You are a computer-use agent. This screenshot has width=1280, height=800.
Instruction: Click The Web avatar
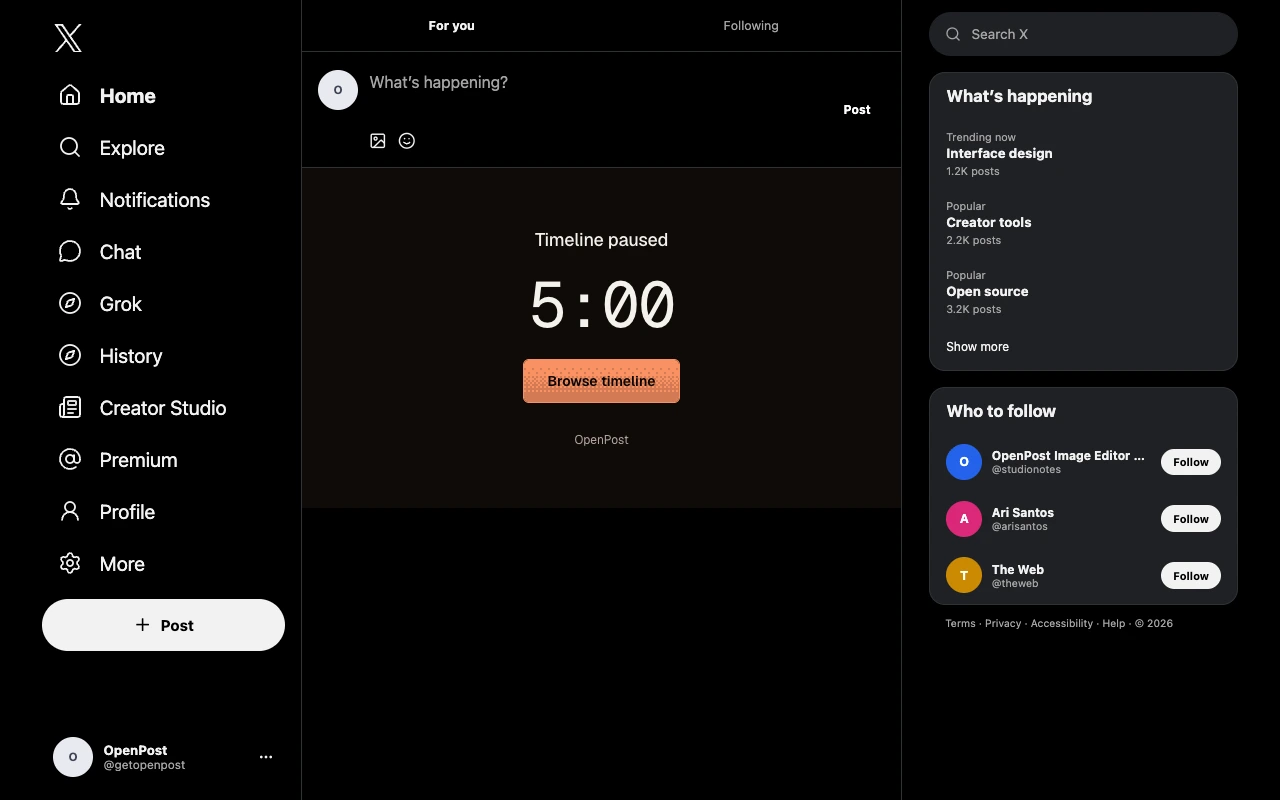(964, 576)
